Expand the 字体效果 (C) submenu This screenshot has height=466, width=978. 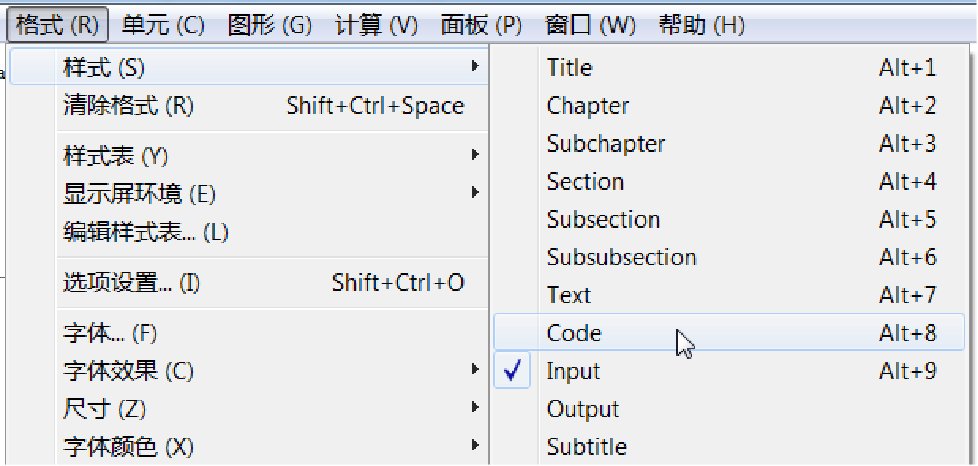[271, 371]
